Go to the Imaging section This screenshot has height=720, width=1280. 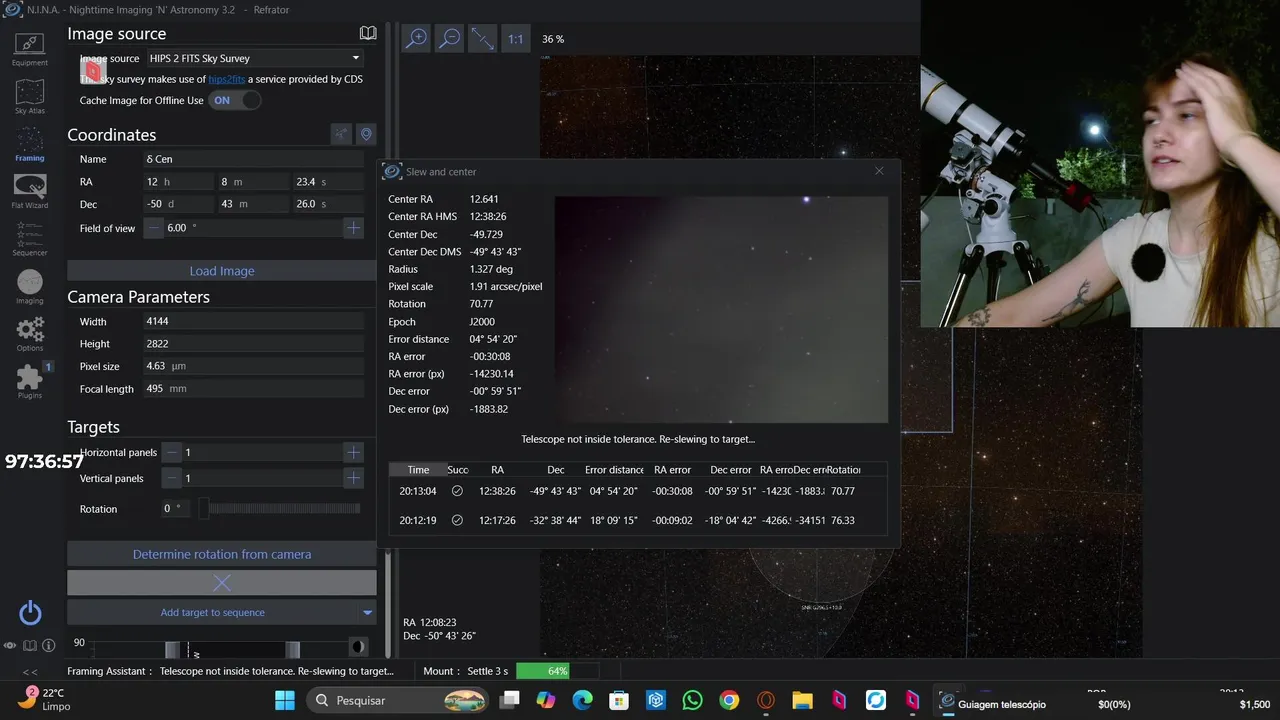coord(30,288)
